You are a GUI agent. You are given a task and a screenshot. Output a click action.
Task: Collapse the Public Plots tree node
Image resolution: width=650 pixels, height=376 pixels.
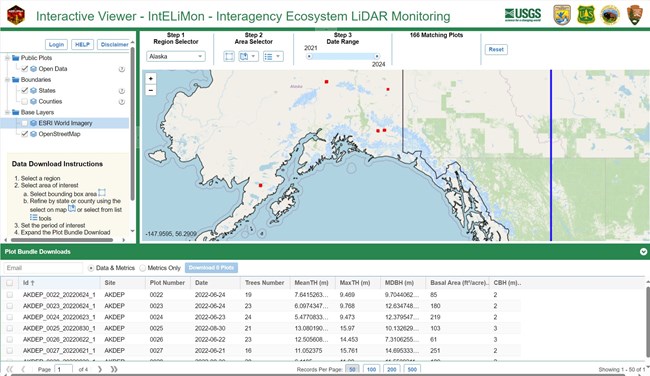[x=7, y=58]
